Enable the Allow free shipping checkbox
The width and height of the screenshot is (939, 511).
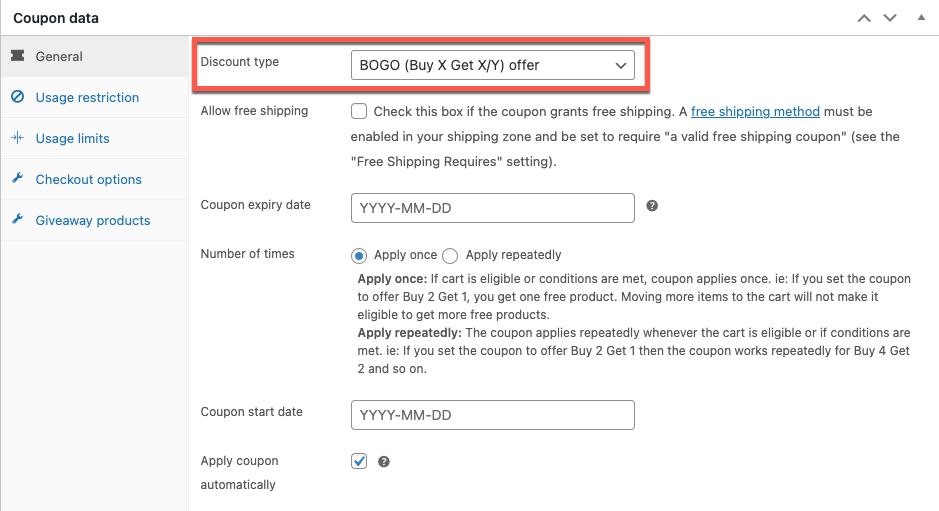point(359,111)
